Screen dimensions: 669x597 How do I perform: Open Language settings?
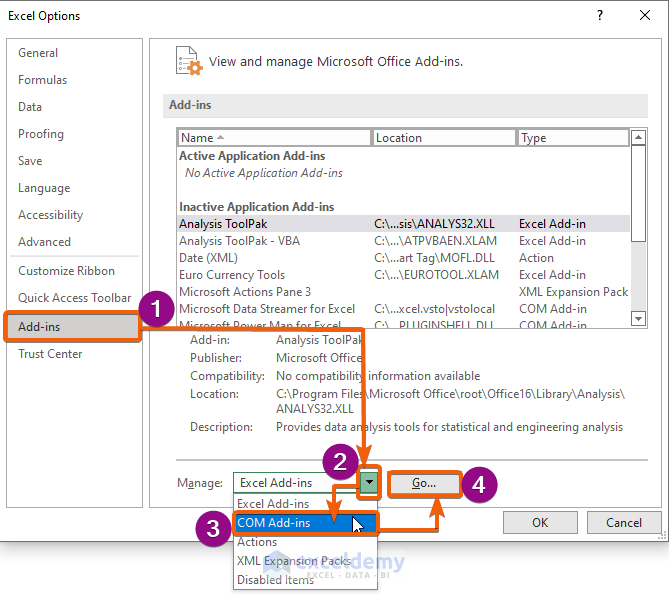point(44,188)
